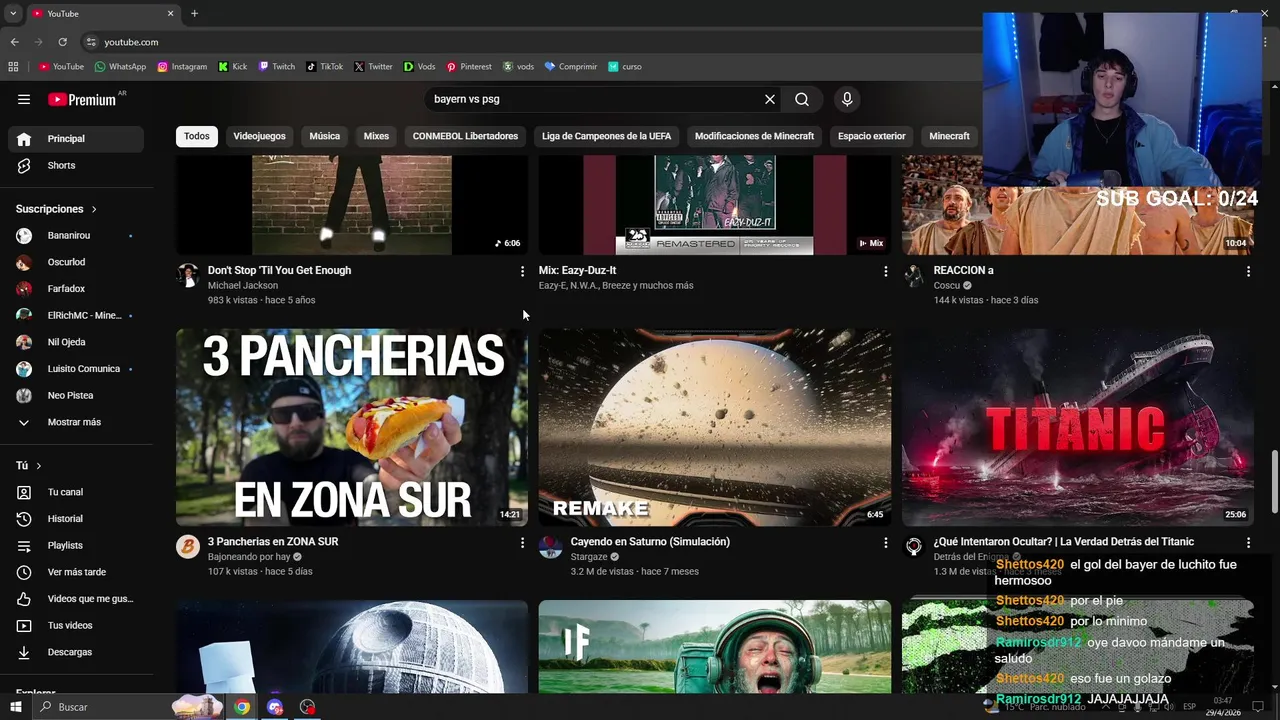Open the Oscurlod subscription channel
Screen dimensions: 1280x720
(76, 262)
